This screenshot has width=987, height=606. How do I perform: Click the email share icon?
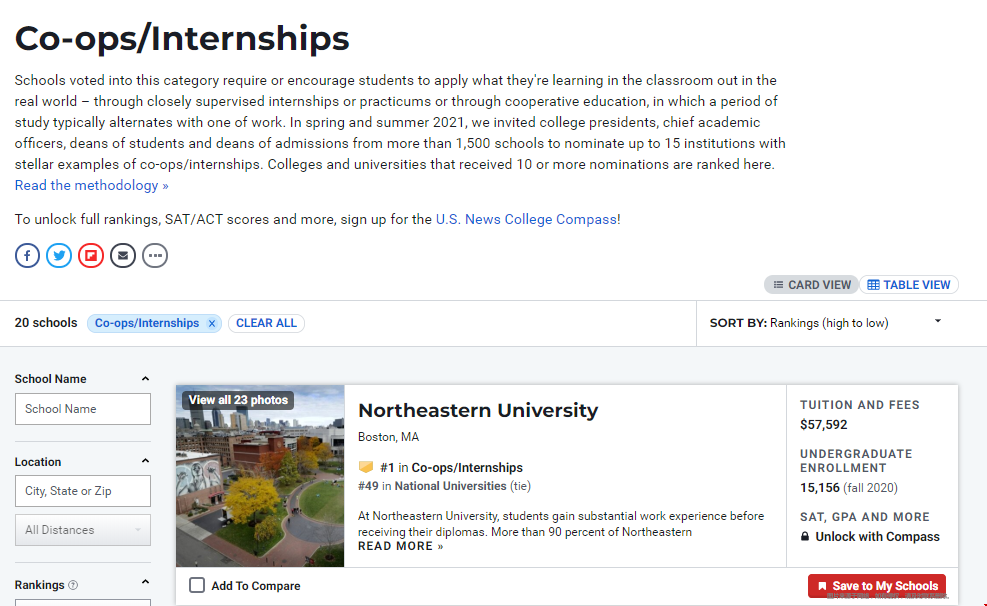123,256
